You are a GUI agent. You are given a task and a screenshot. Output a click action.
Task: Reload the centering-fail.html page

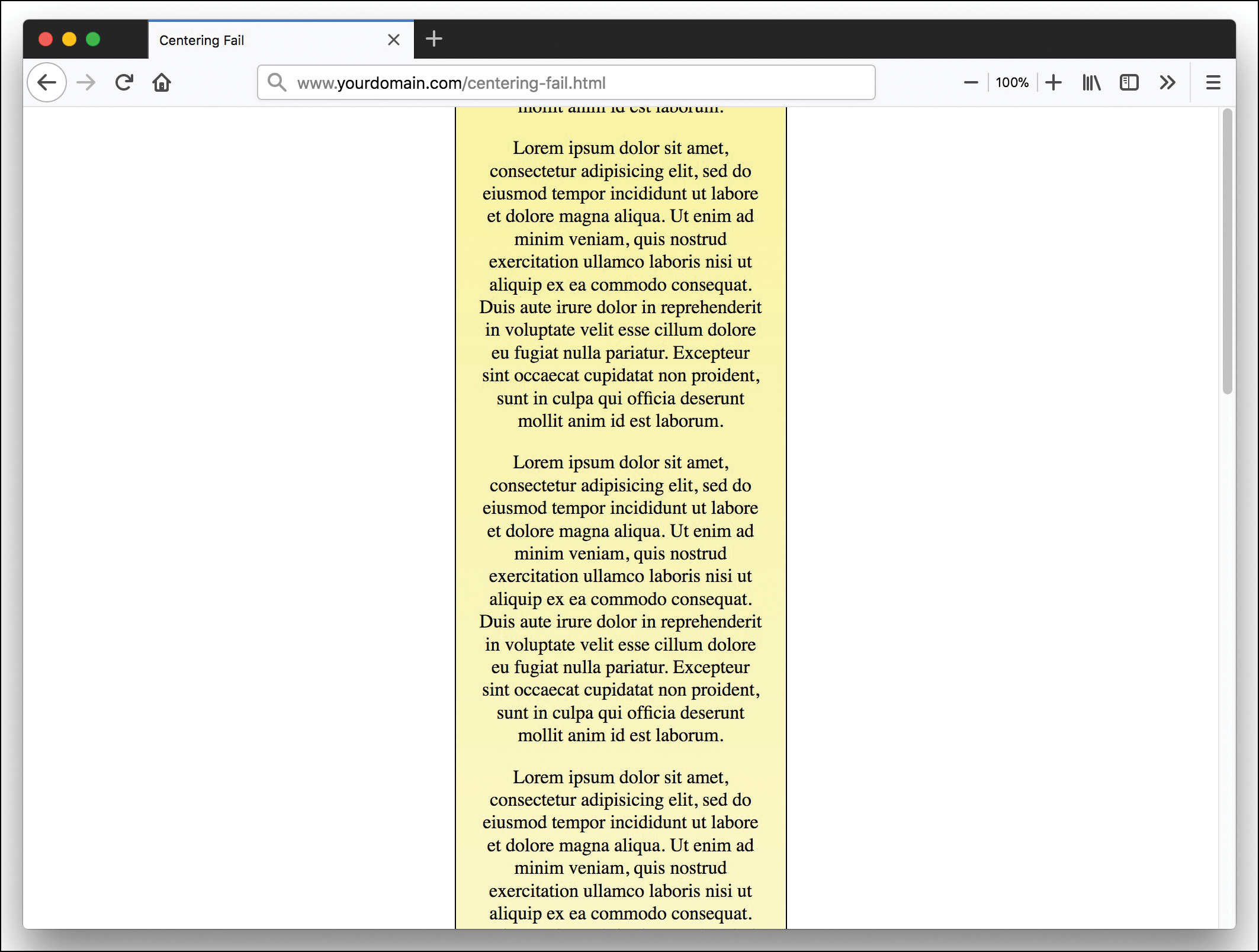point(124,82)
